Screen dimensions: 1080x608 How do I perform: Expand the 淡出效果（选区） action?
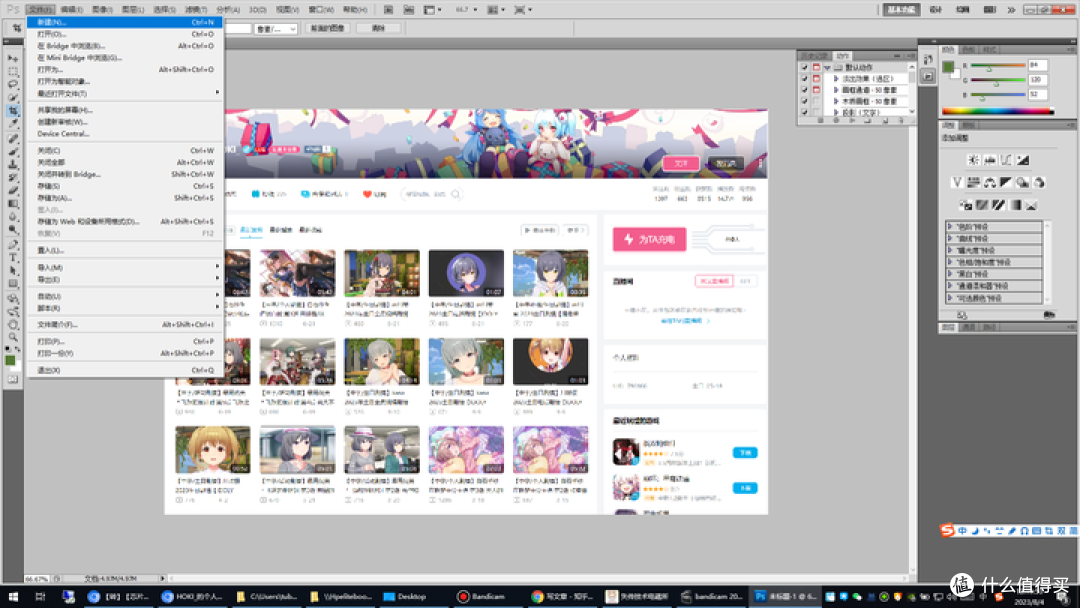click(836, 78)
